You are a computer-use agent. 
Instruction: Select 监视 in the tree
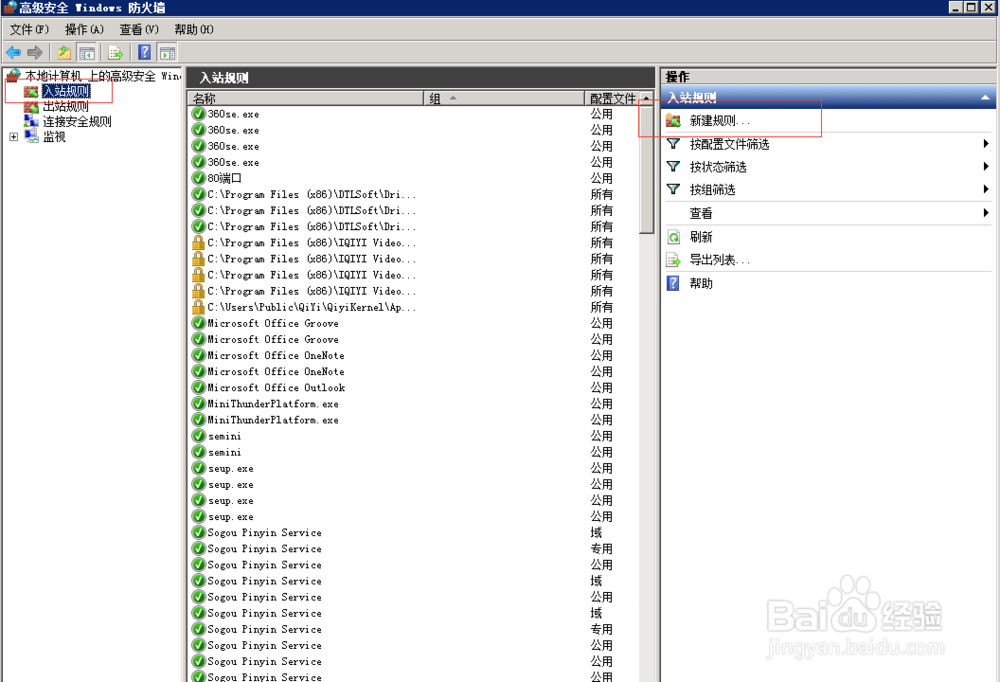point(54,137)
